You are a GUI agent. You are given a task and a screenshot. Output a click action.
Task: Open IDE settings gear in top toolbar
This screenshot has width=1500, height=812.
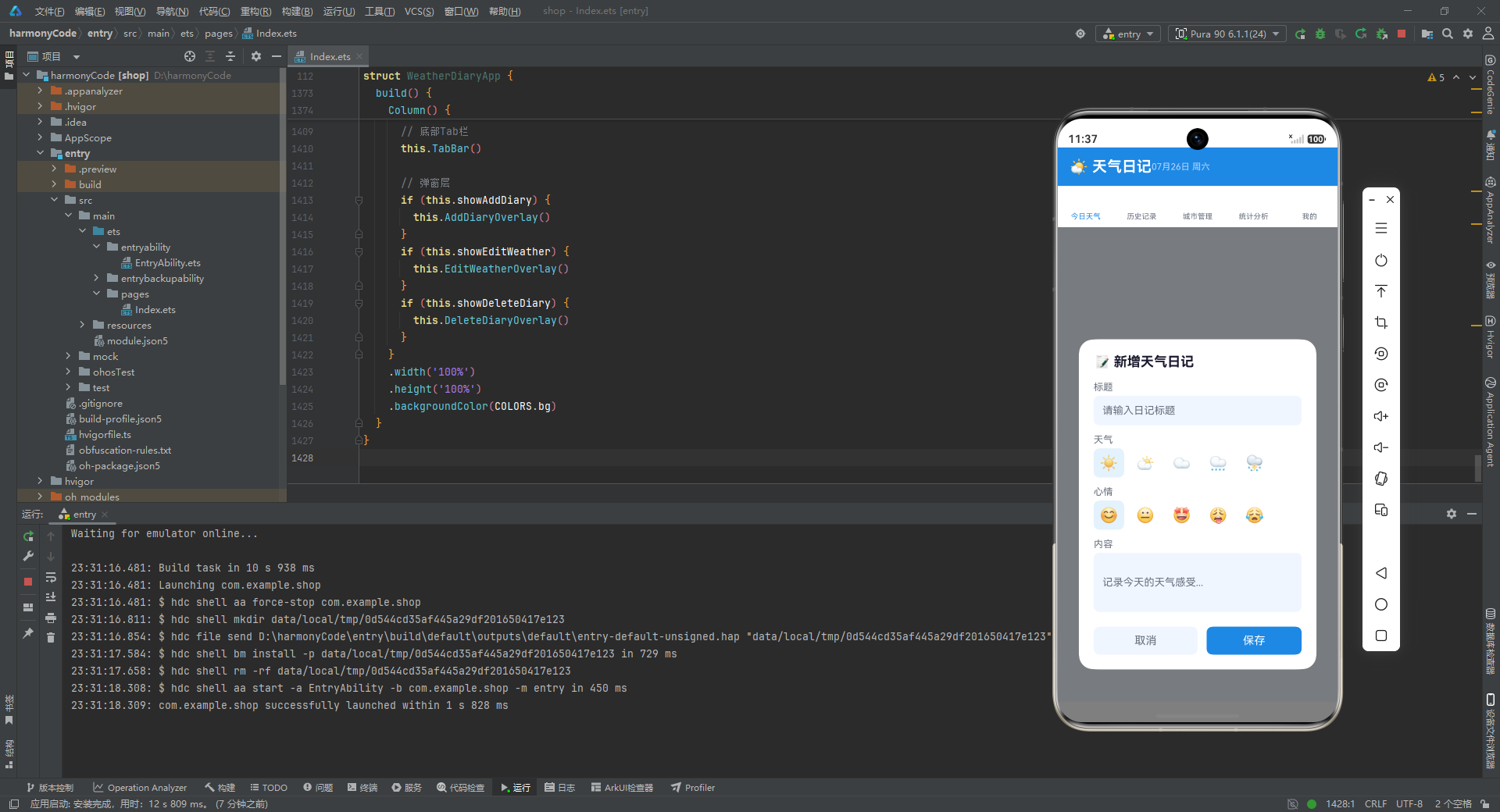(x=1468, y=34)
